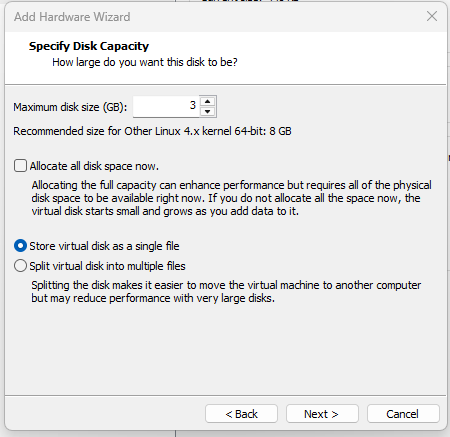The width and height of the screenshot is (450, 437).
Task: Close the Add Hardware Wizard window
Action: pos(432,16)
